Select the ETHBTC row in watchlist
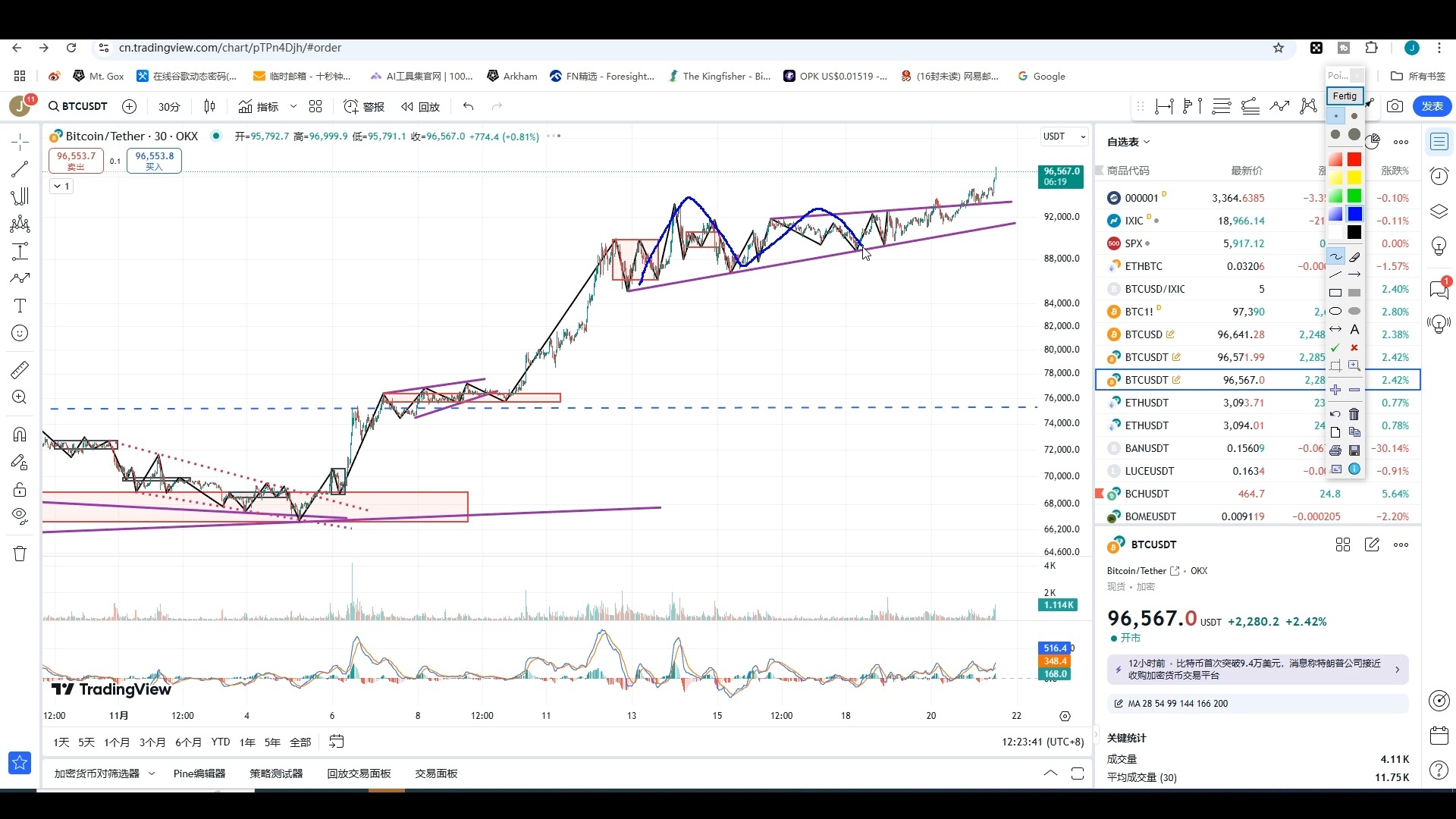The image size is (1456, 819). pyautogui.click(x=1258, y=266)
